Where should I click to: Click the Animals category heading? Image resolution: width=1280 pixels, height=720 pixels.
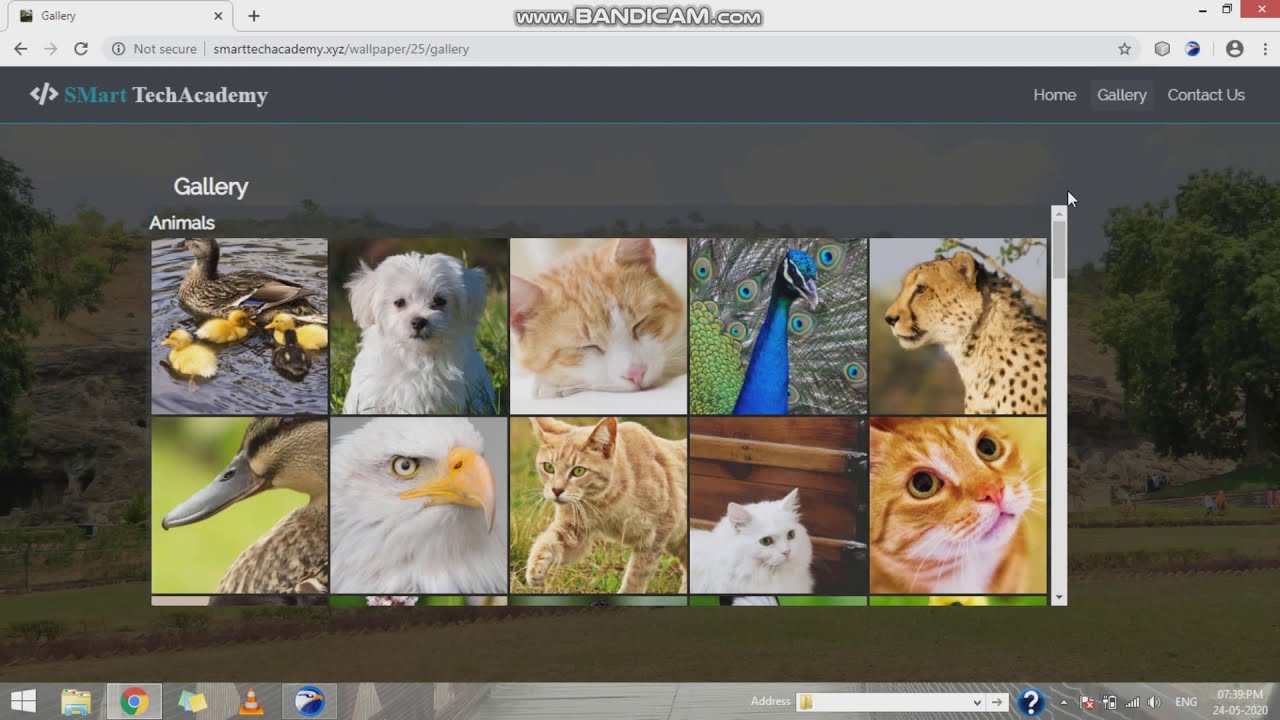pyautogui.click(x=182, y=223)
